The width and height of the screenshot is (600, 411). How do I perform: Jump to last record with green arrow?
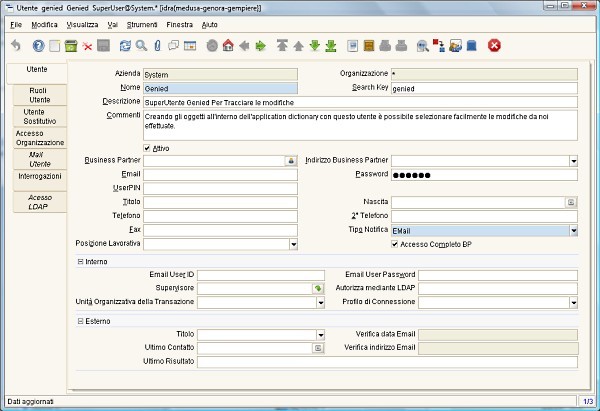coord(331,46)
